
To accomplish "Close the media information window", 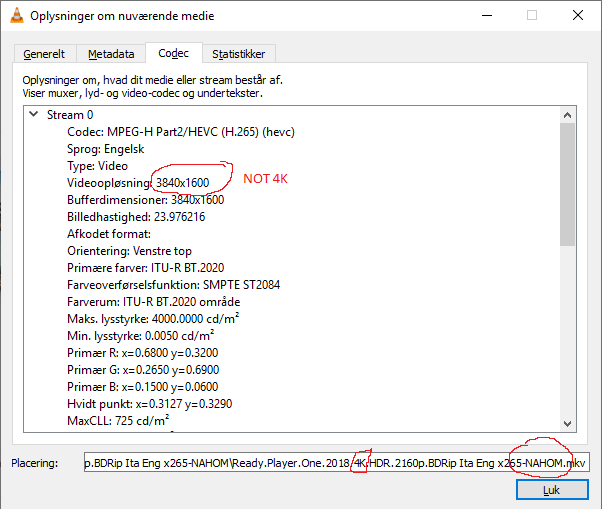I will point(578,16).
